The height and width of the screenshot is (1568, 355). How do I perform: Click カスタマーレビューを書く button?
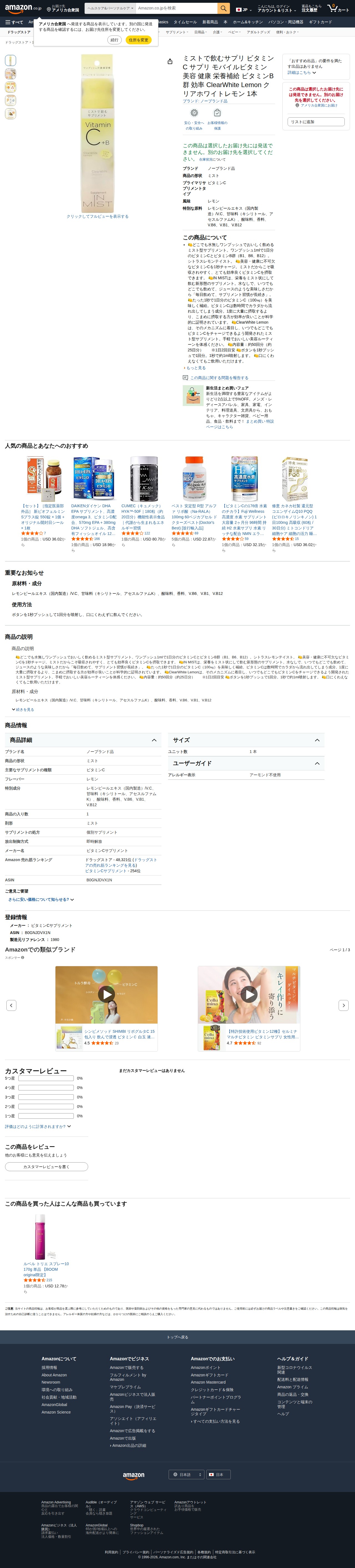[46, 1167]
